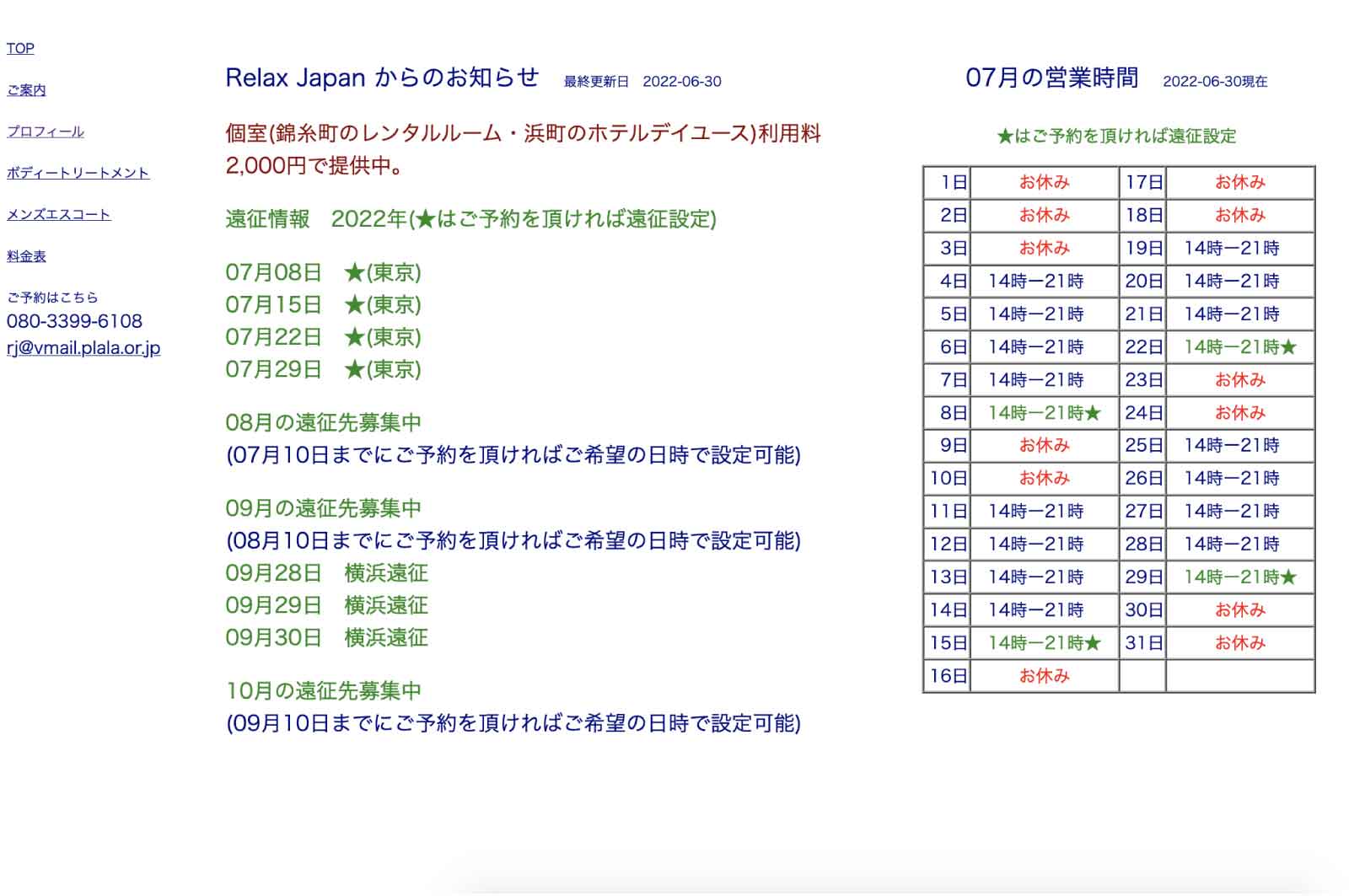
Task: Click the 1日 date cell
Action: point(948,182)
